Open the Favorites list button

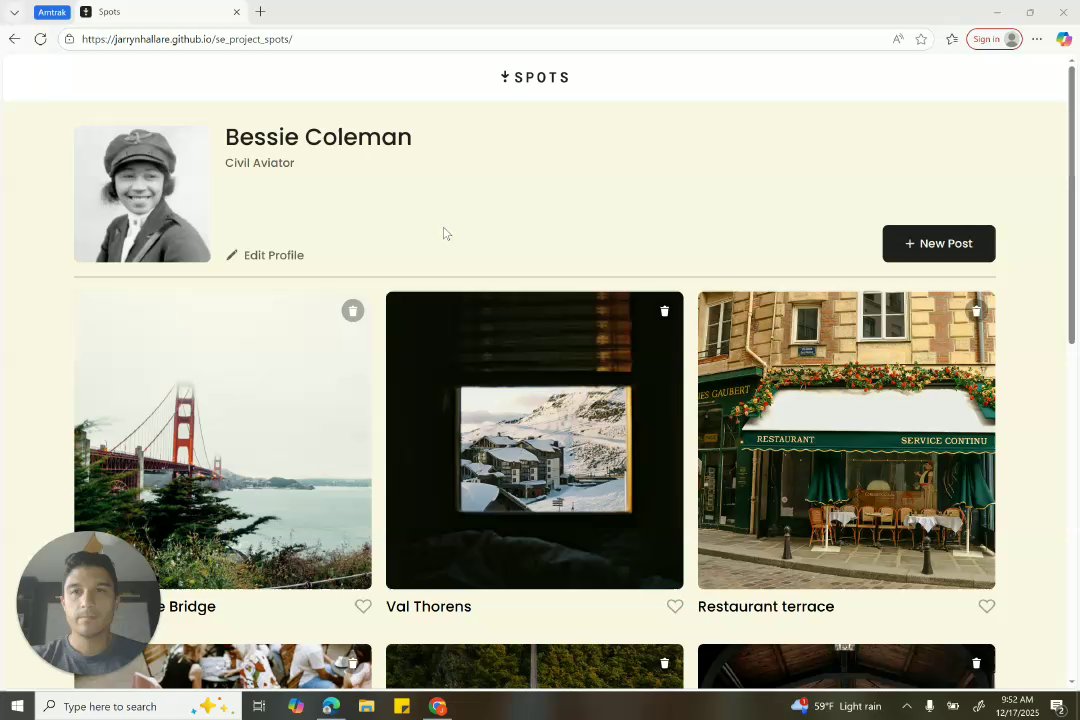(x=952, y=39)
